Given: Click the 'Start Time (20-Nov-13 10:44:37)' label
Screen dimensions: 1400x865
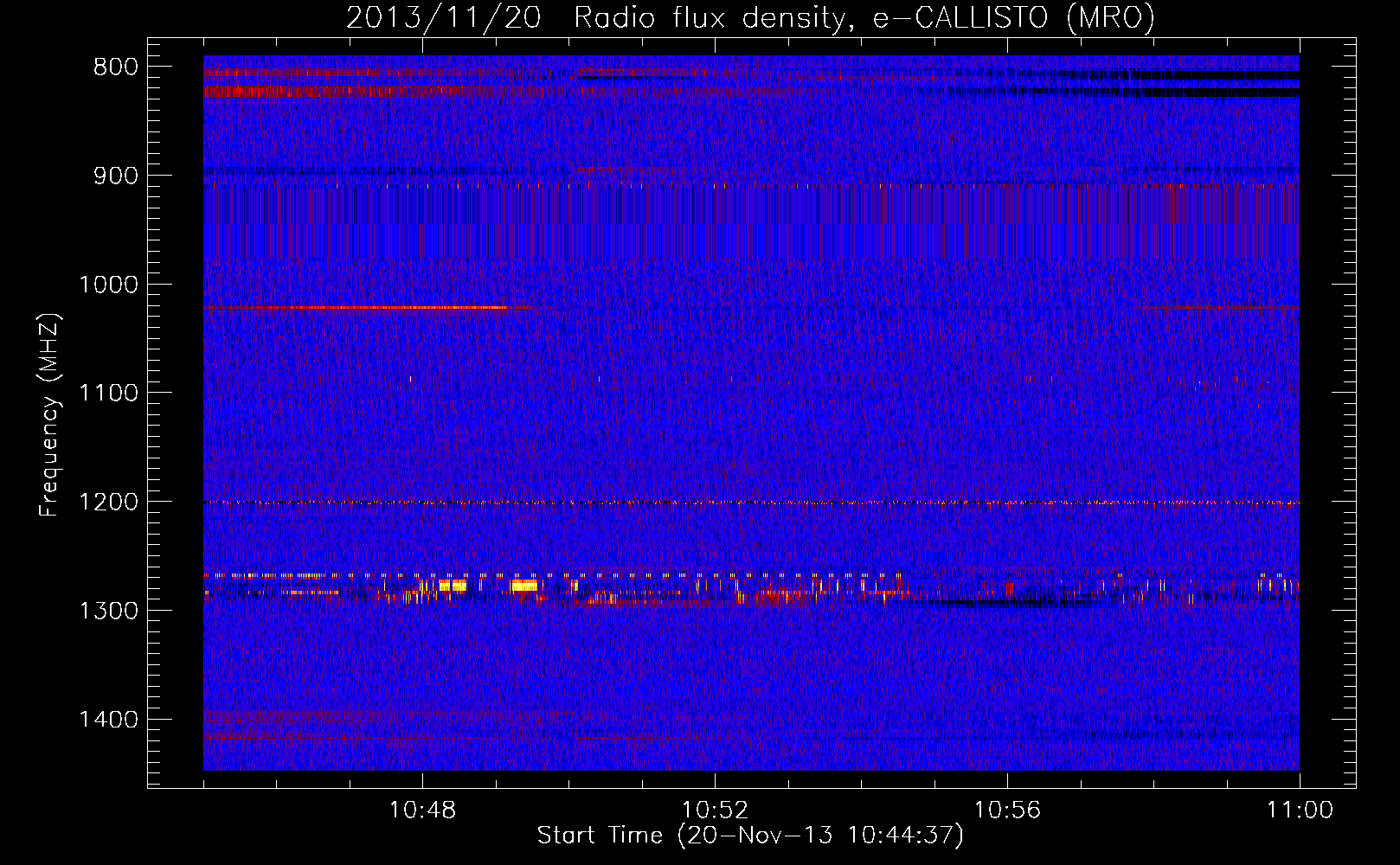Looking at the screenshot, I should [750, 836].
